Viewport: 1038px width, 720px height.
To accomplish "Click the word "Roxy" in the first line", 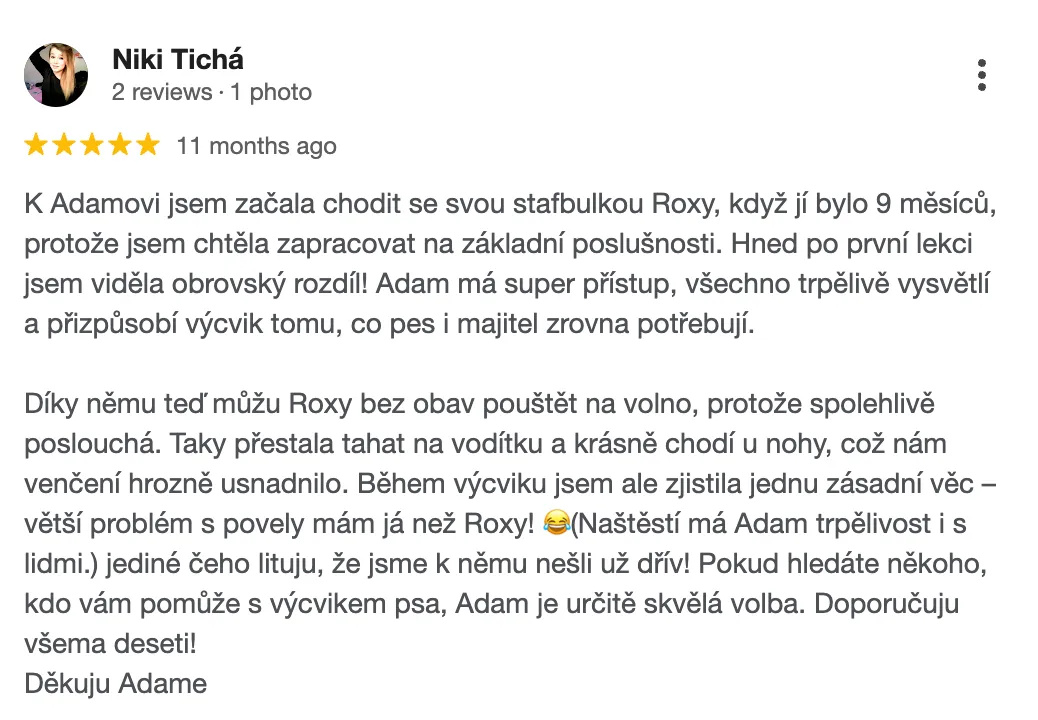I will (683, 205).
